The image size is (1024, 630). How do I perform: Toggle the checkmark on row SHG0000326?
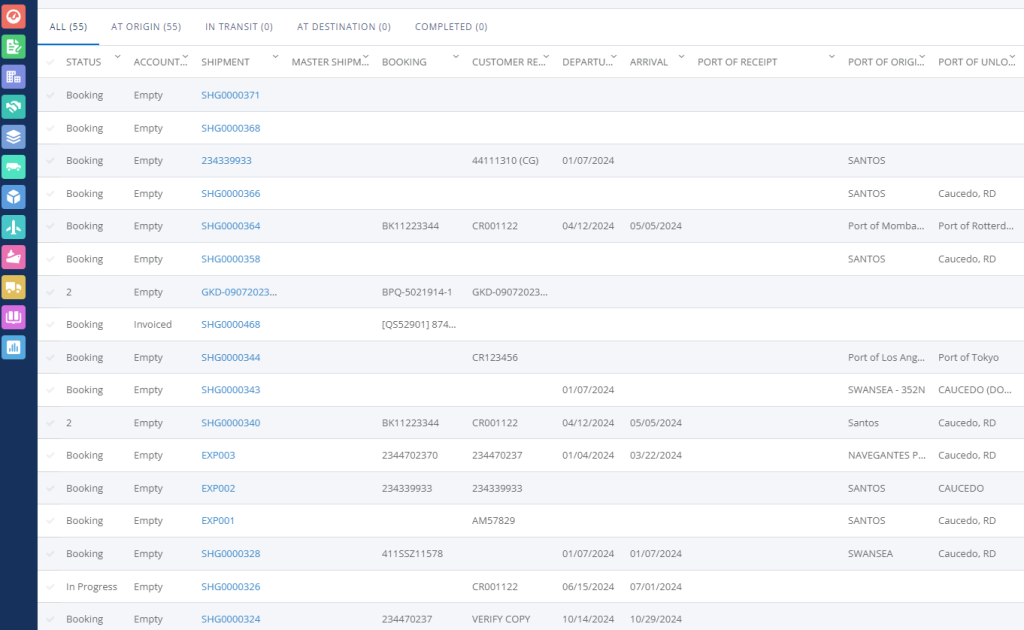coord(50,587)
